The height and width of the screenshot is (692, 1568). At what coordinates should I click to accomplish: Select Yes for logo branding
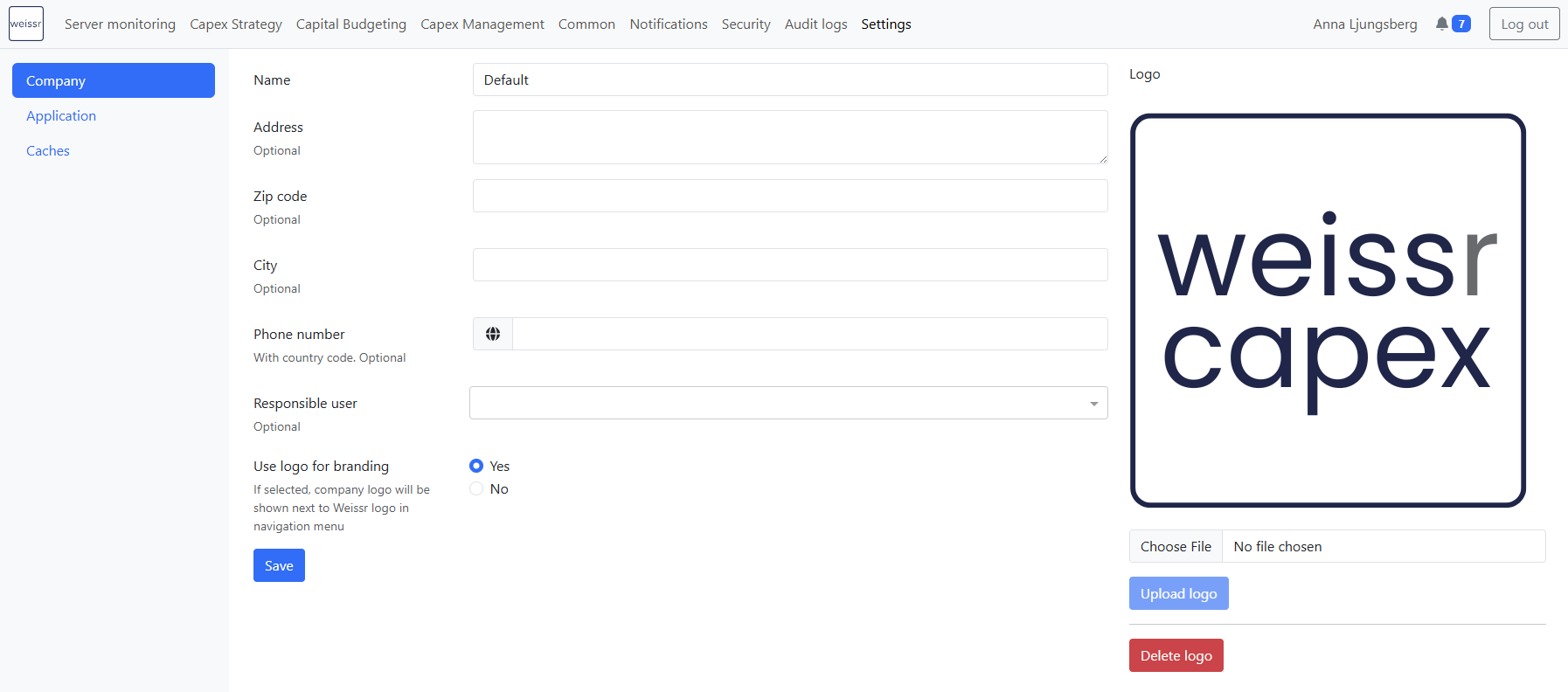click(476, 466)
